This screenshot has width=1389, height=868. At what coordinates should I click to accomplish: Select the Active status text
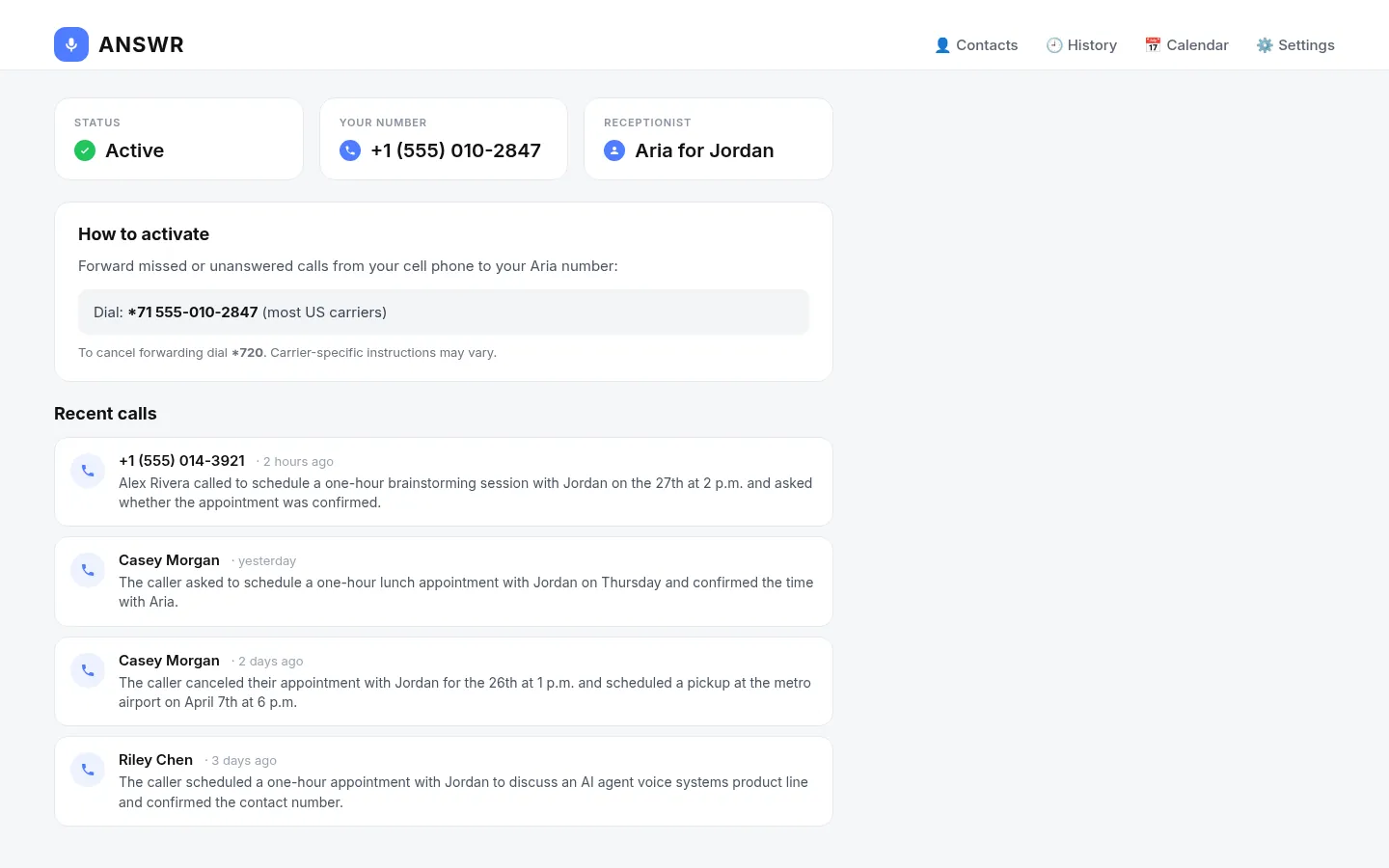click(x=134, y=150)
